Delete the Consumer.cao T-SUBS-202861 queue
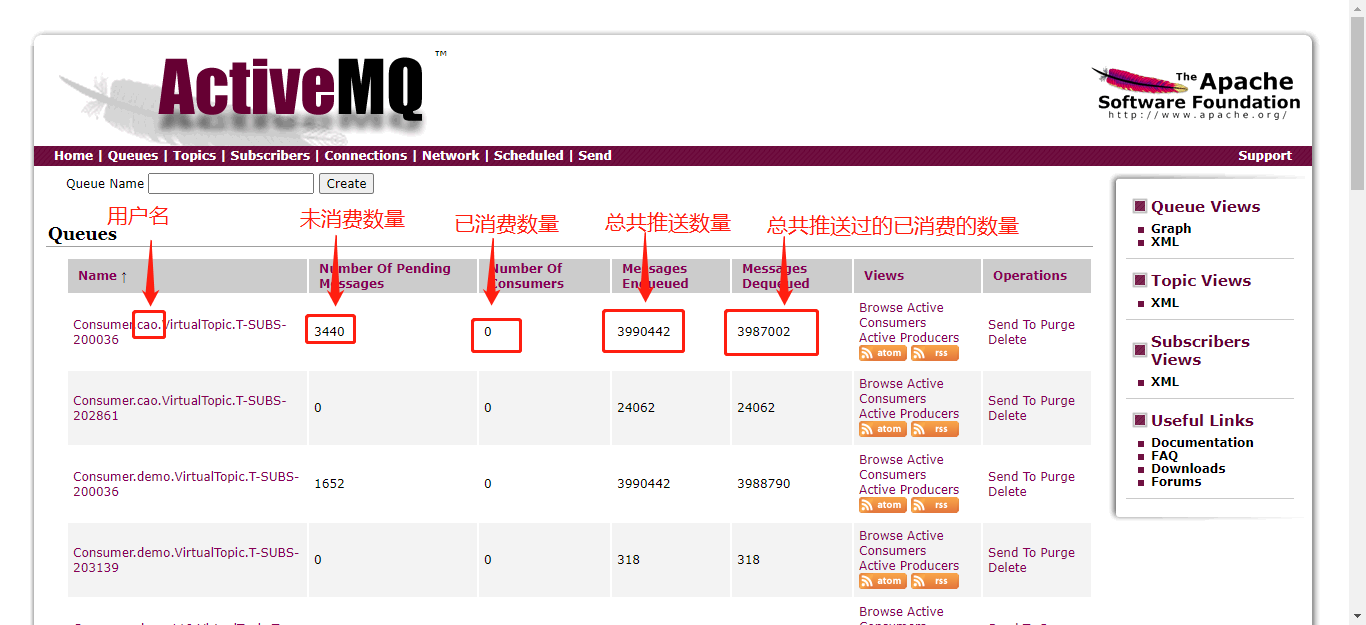This screenshot has height=625, width=1366. click(x=1007, y=416)
